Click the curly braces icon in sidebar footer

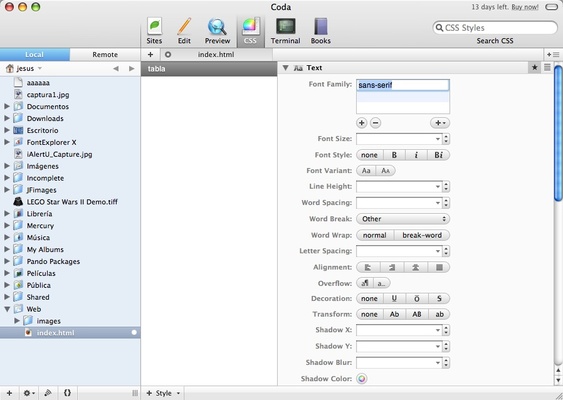(67, 393)
